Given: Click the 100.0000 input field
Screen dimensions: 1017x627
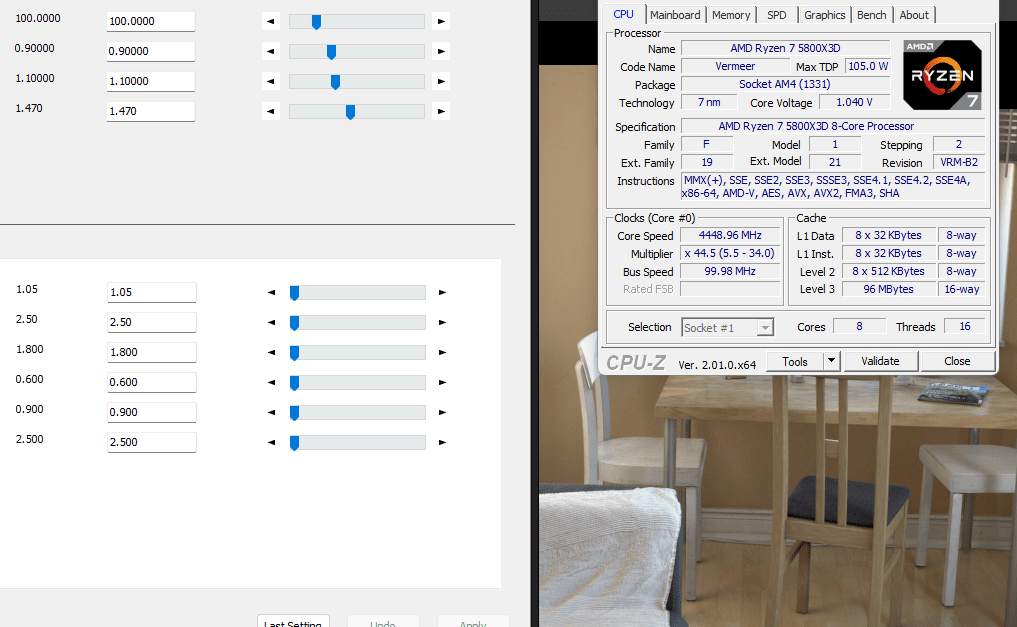Looking at the screenshot, I should tap(150, 21).
